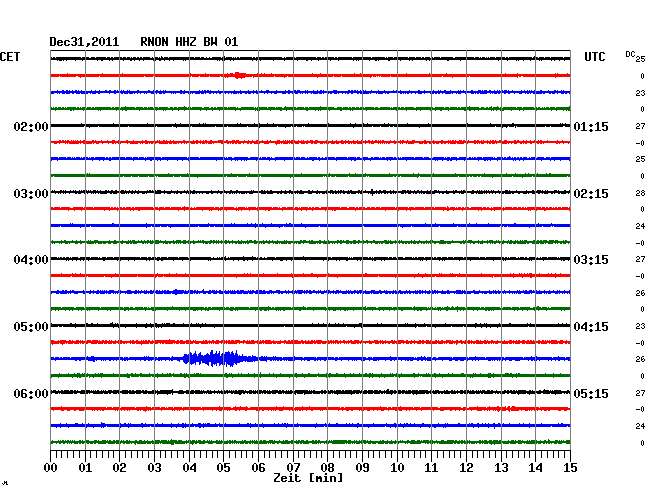Click minute 11 on the time axis
The image size is (650, 494).
pos(432,468)
